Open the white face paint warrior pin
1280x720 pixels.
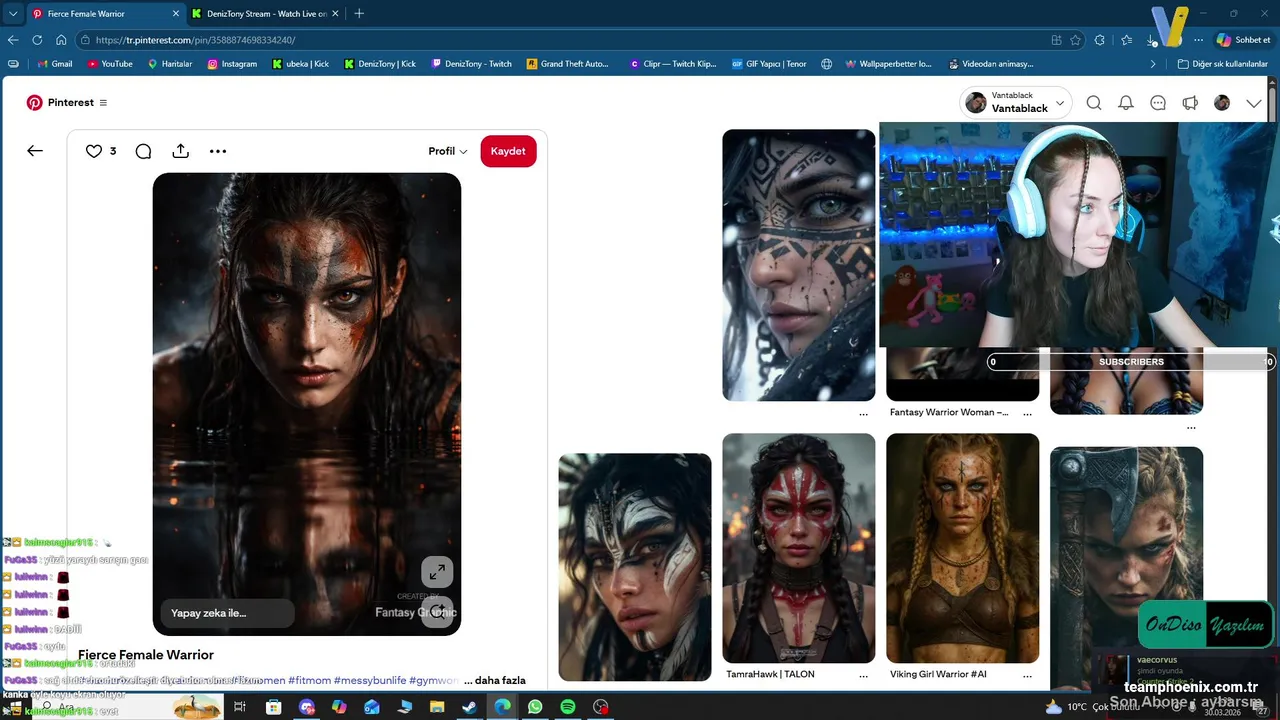pos(635,567)
